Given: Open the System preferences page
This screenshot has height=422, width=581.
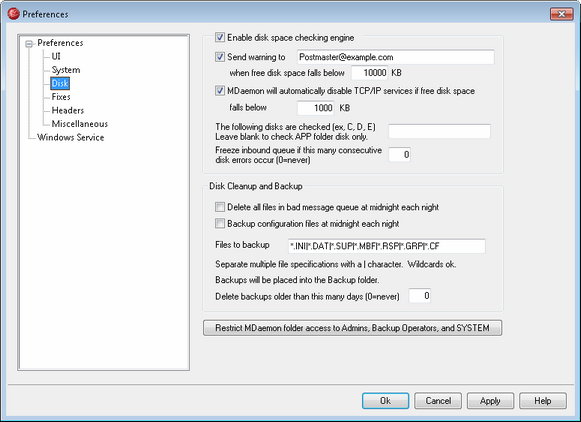Looking at the screenshot, I should [66, 70].
